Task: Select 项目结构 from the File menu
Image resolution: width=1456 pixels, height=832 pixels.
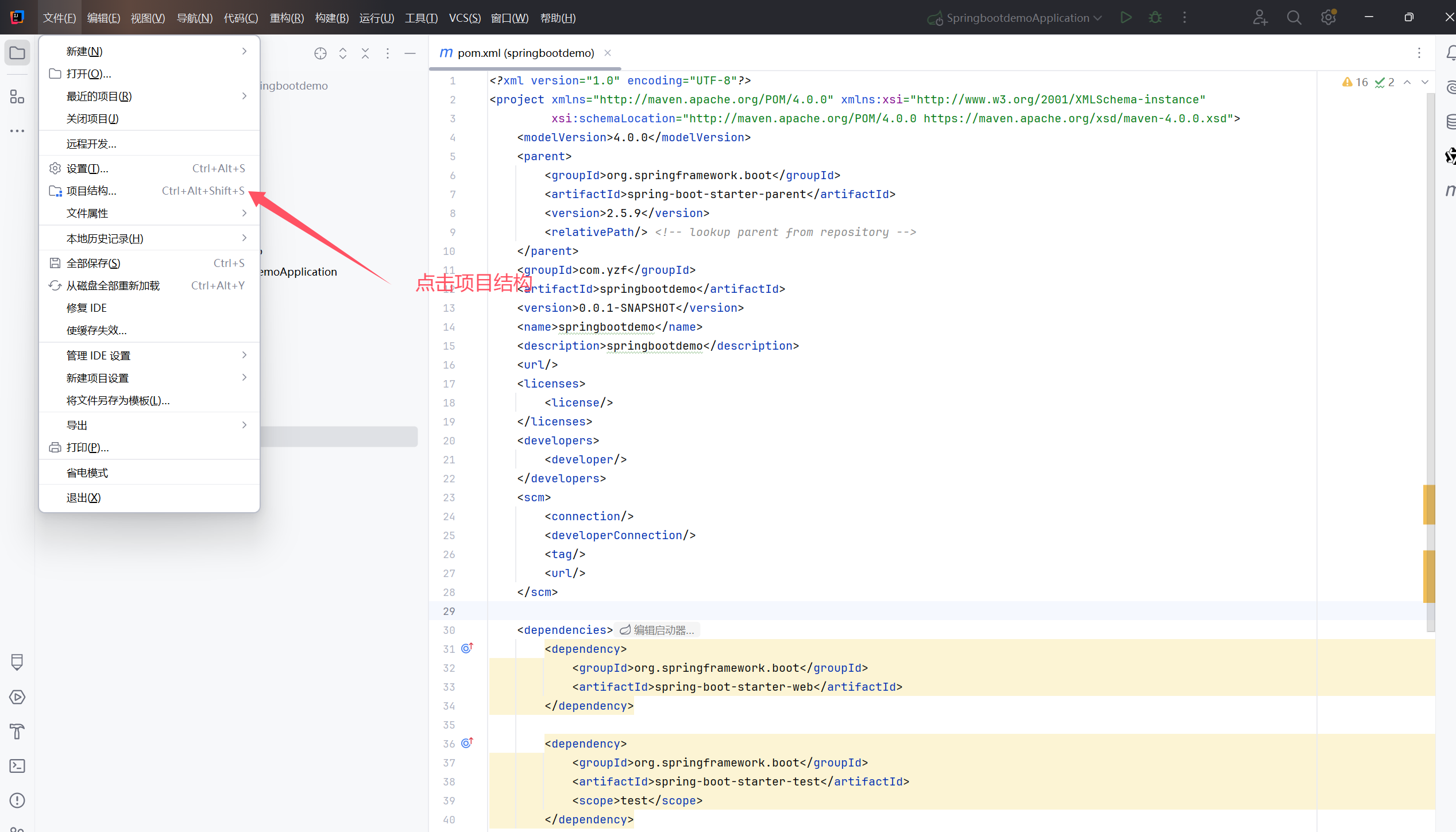Action: coord(91,190)
